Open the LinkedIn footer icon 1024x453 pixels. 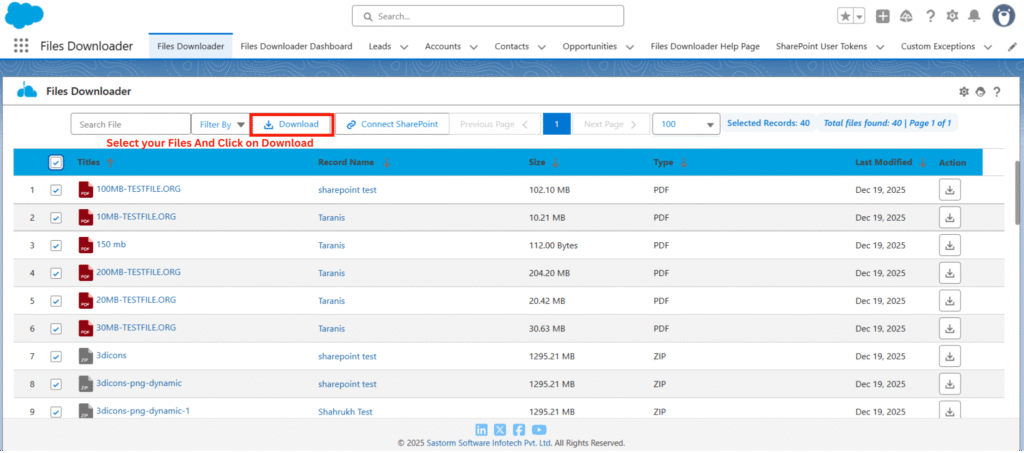[481, 430]
